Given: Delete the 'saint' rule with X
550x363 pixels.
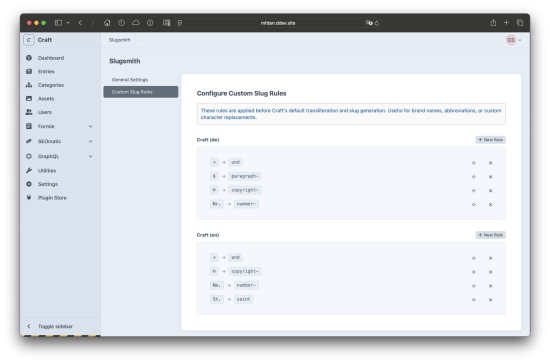Looking at the screenshot, I should click(x=490, y=300).
